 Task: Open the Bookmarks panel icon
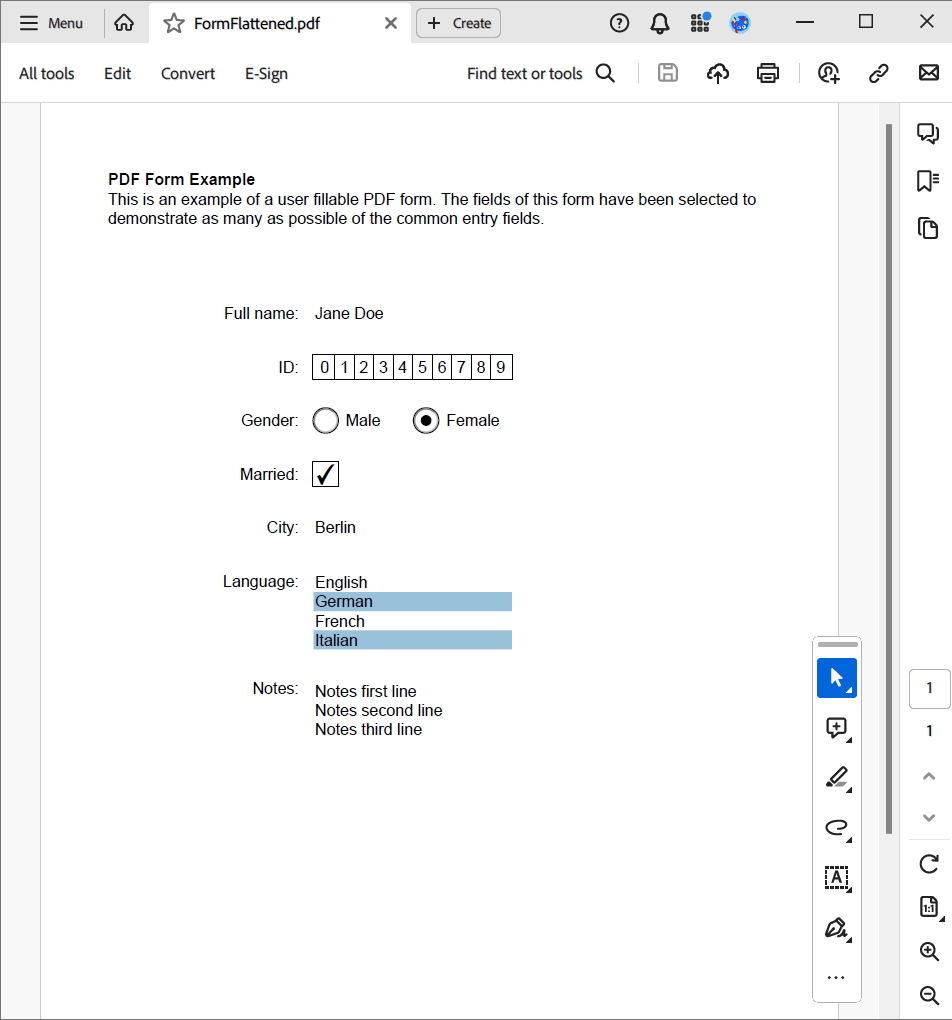tap(928, 181)
